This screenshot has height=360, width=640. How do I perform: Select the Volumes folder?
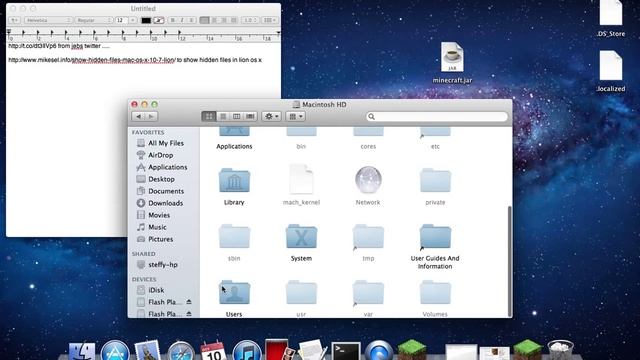435,292
